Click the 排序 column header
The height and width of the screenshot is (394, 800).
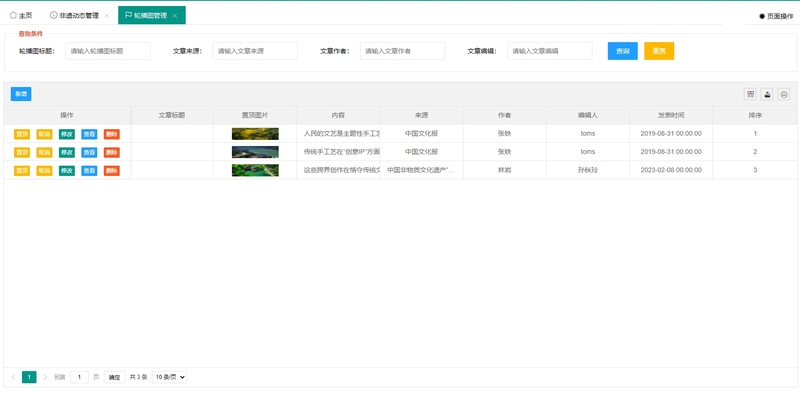[755, 115]
